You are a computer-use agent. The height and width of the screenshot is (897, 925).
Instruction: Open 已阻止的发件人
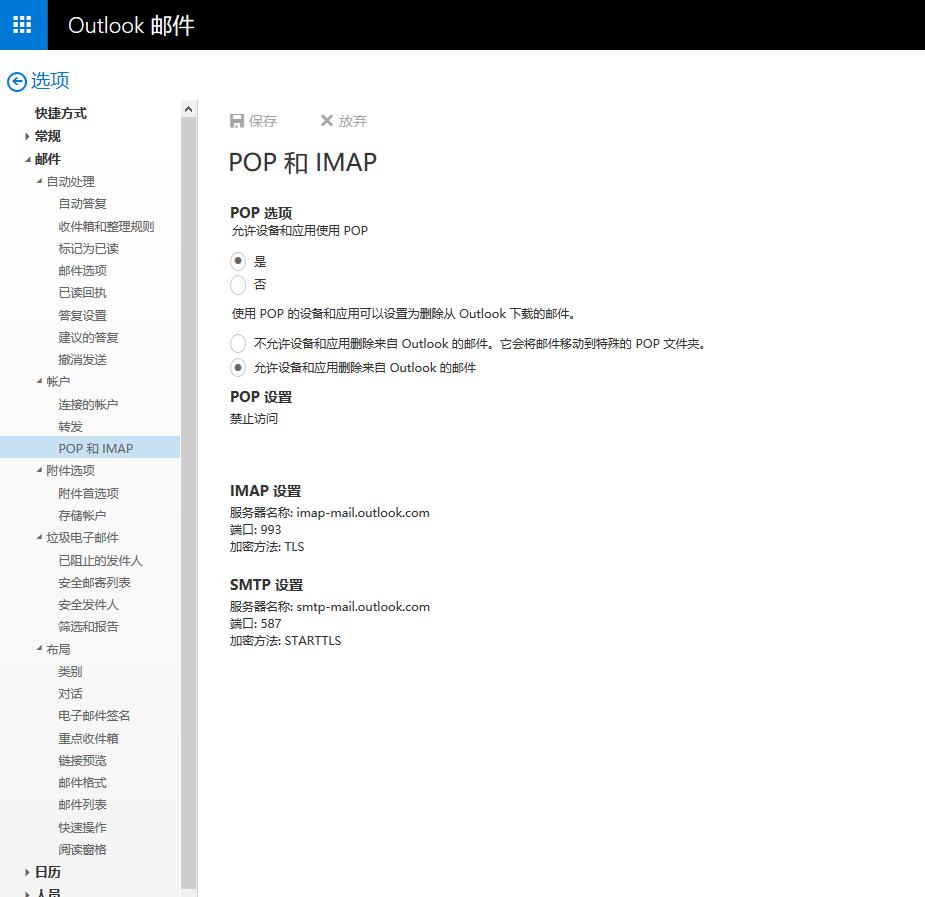(101, 560)
